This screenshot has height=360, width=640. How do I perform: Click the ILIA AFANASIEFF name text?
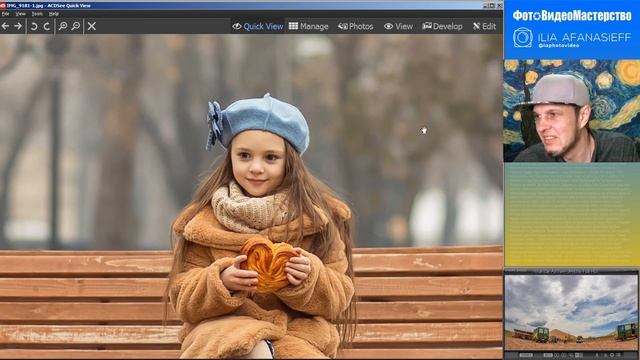(x=584, y=37)
